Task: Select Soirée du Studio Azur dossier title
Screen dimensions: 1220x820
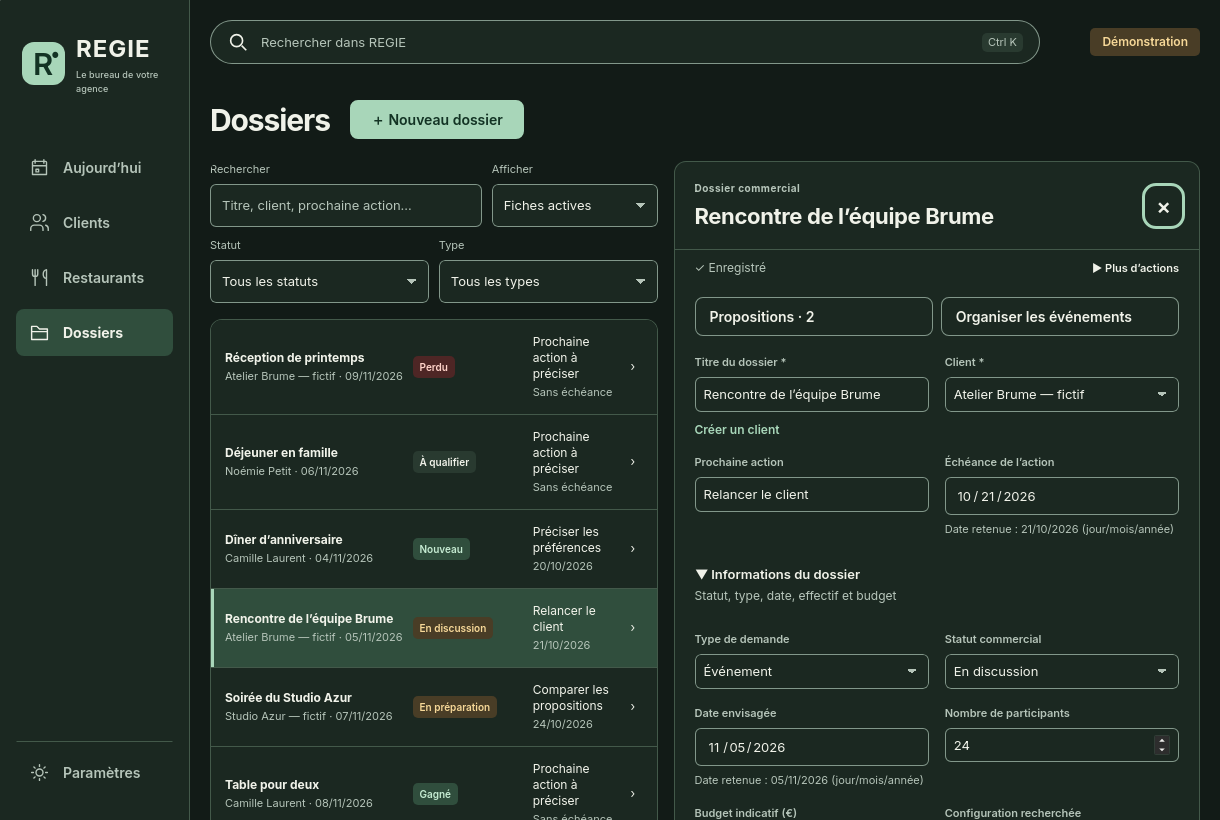Action: [288, 698]
